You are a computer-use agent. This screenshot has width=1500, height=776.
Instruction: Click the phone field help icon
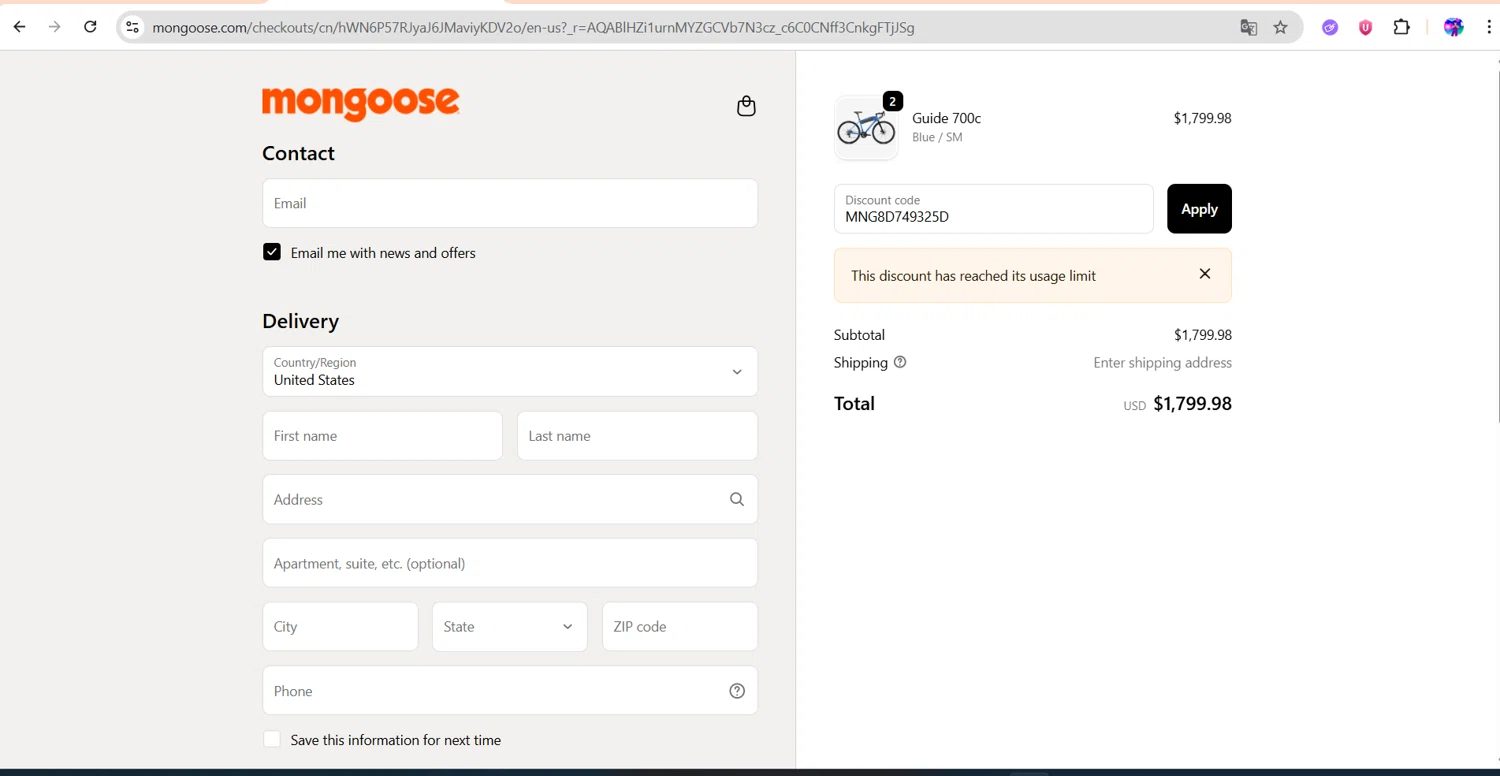[737, 691]
